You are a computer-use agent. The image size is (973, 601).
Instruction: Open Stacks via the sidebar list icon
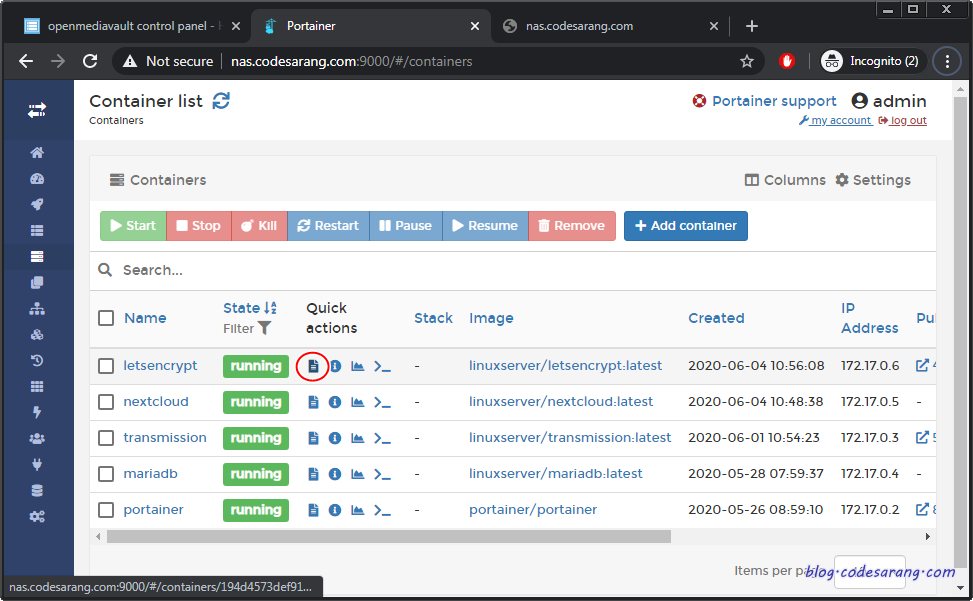coord(37,231)
